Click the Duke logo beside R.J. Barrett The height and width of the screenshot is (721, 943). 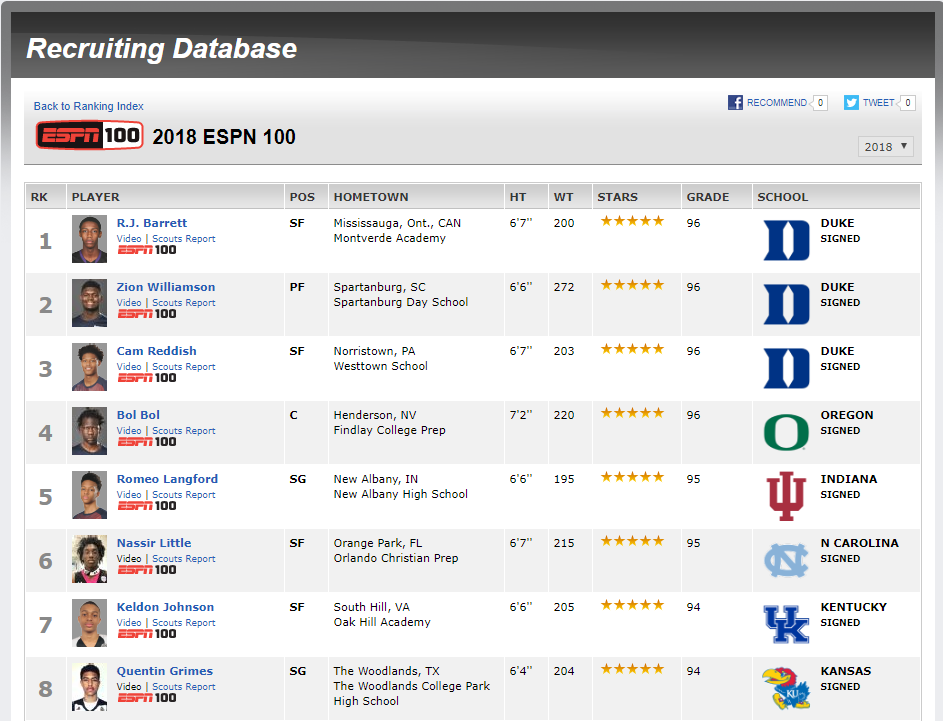tap(786, 240)
